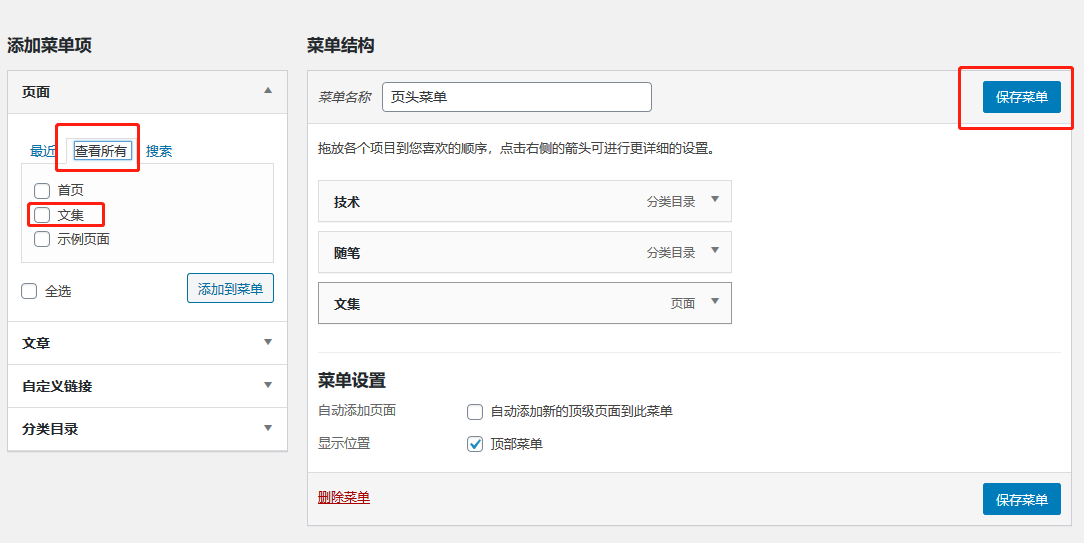Viewport: 1084px width, 543px height.
Task: Focus the 菜单名称 text field
Action: [517, 97]
